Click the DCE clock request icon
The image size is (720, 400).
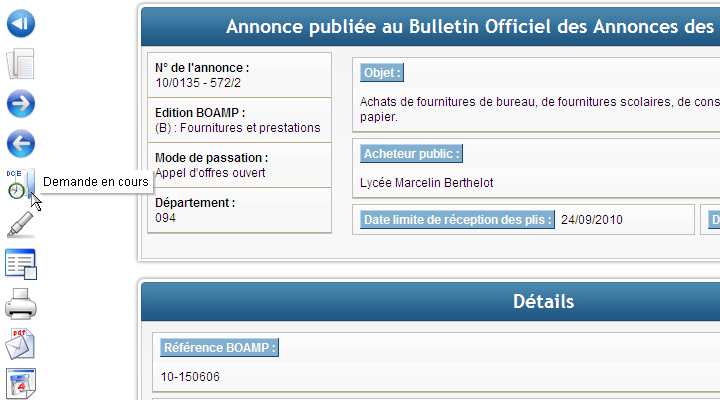pyautogui.click(x=20, y=184)
